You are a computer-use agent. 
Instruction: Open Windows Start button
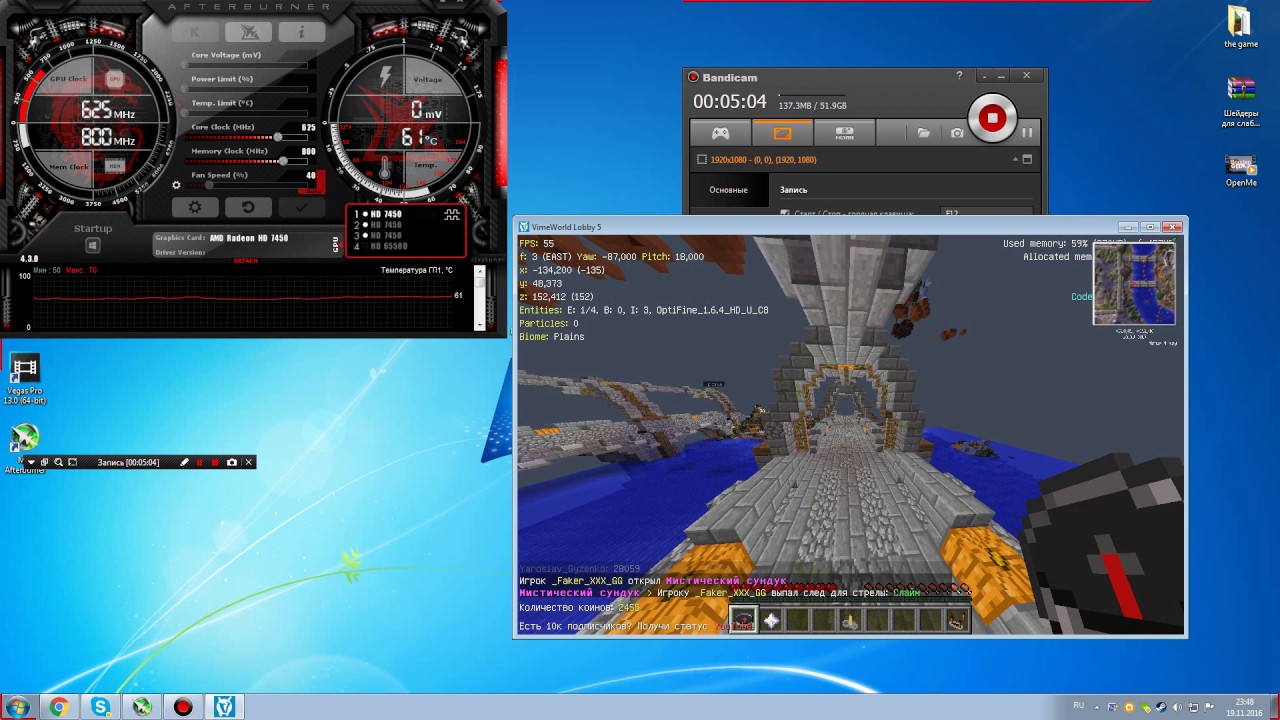[x=17, y=707]
